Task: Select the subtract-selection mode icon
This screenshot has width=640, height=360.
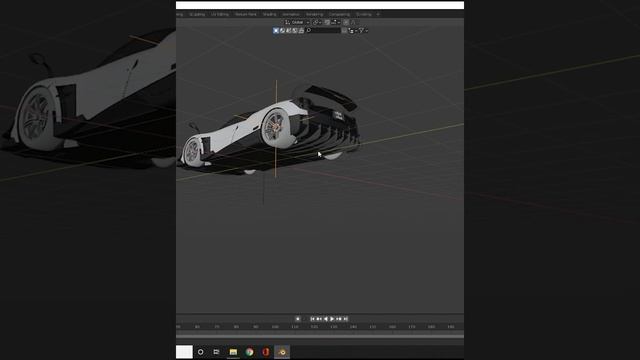Action: coord(289,30)
